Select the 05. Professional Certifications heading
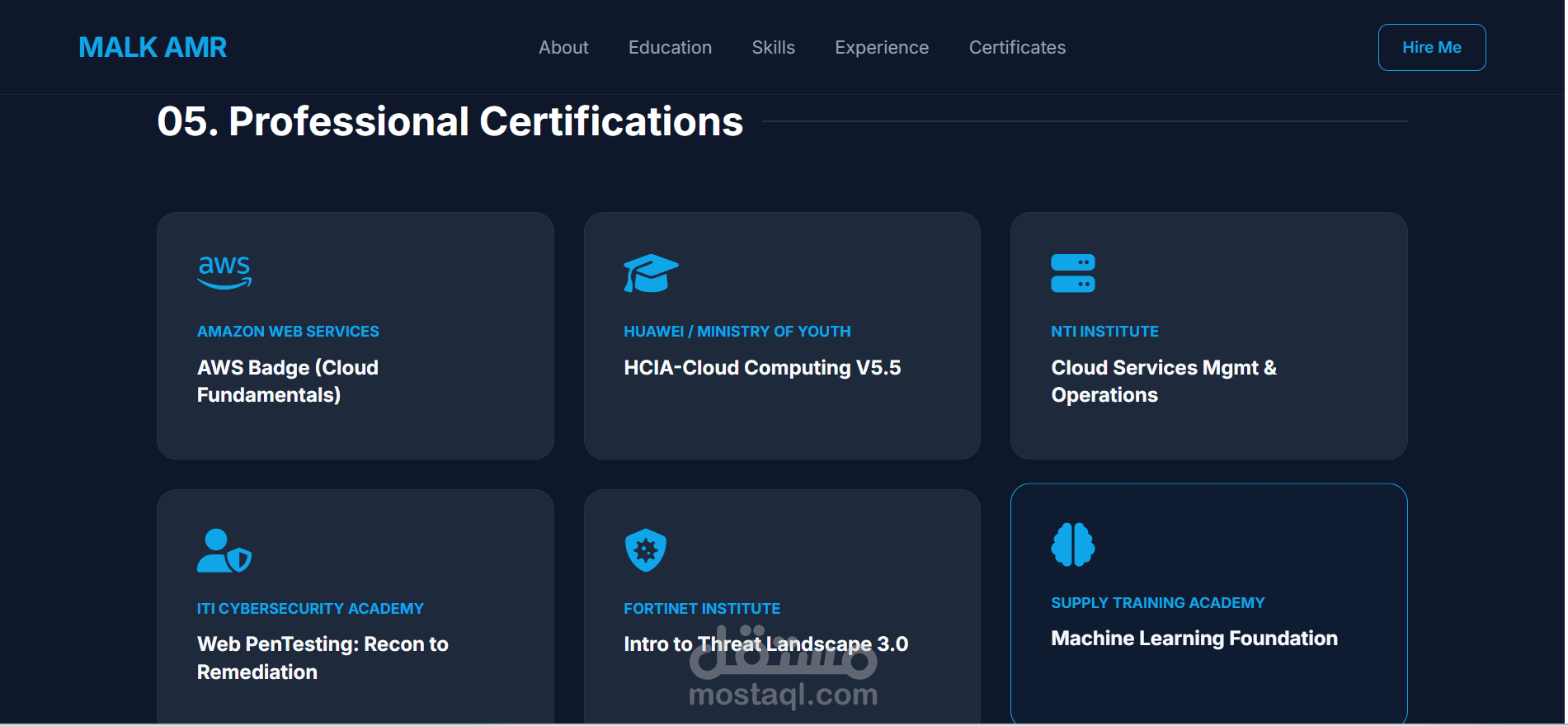 450,121
